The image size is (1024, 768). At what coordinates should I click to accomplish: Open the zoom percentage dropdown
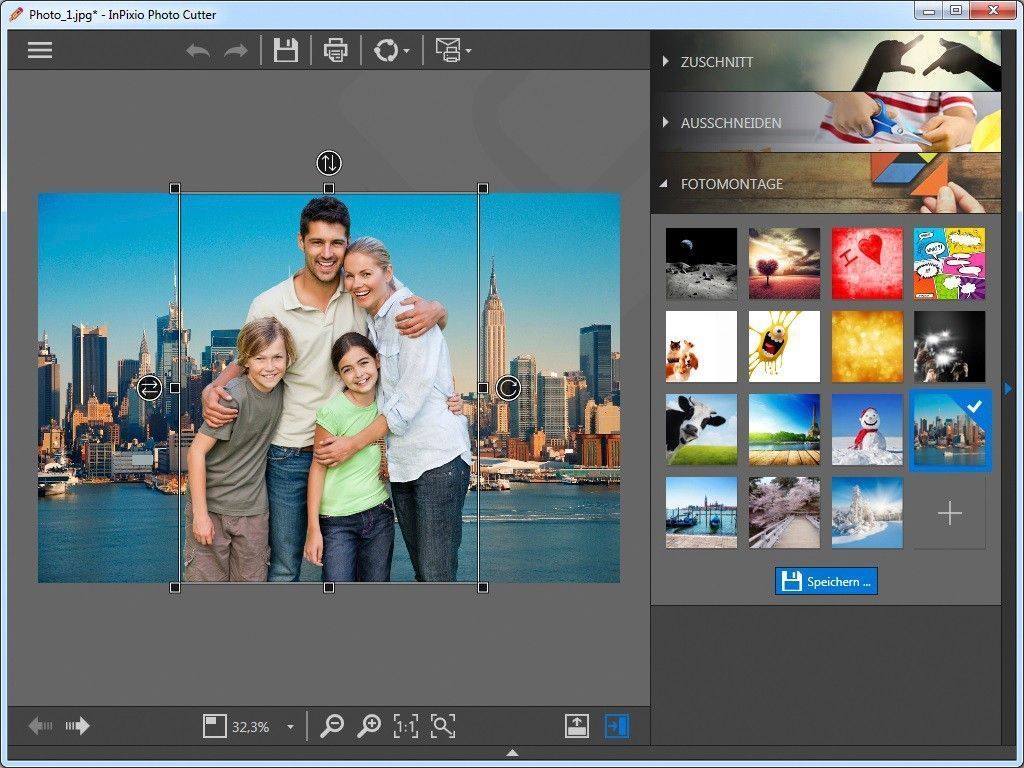290,727
